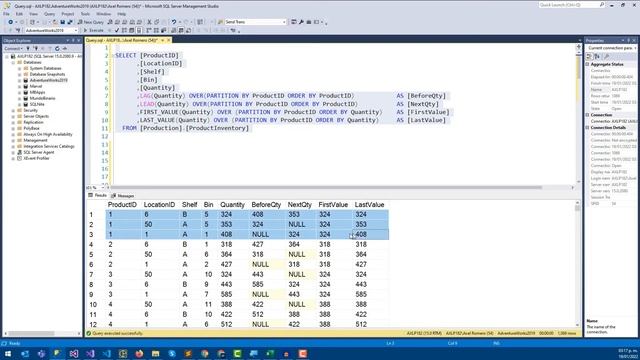Select result row number 5
Viewport: 640px width, 360px height.
91,254
